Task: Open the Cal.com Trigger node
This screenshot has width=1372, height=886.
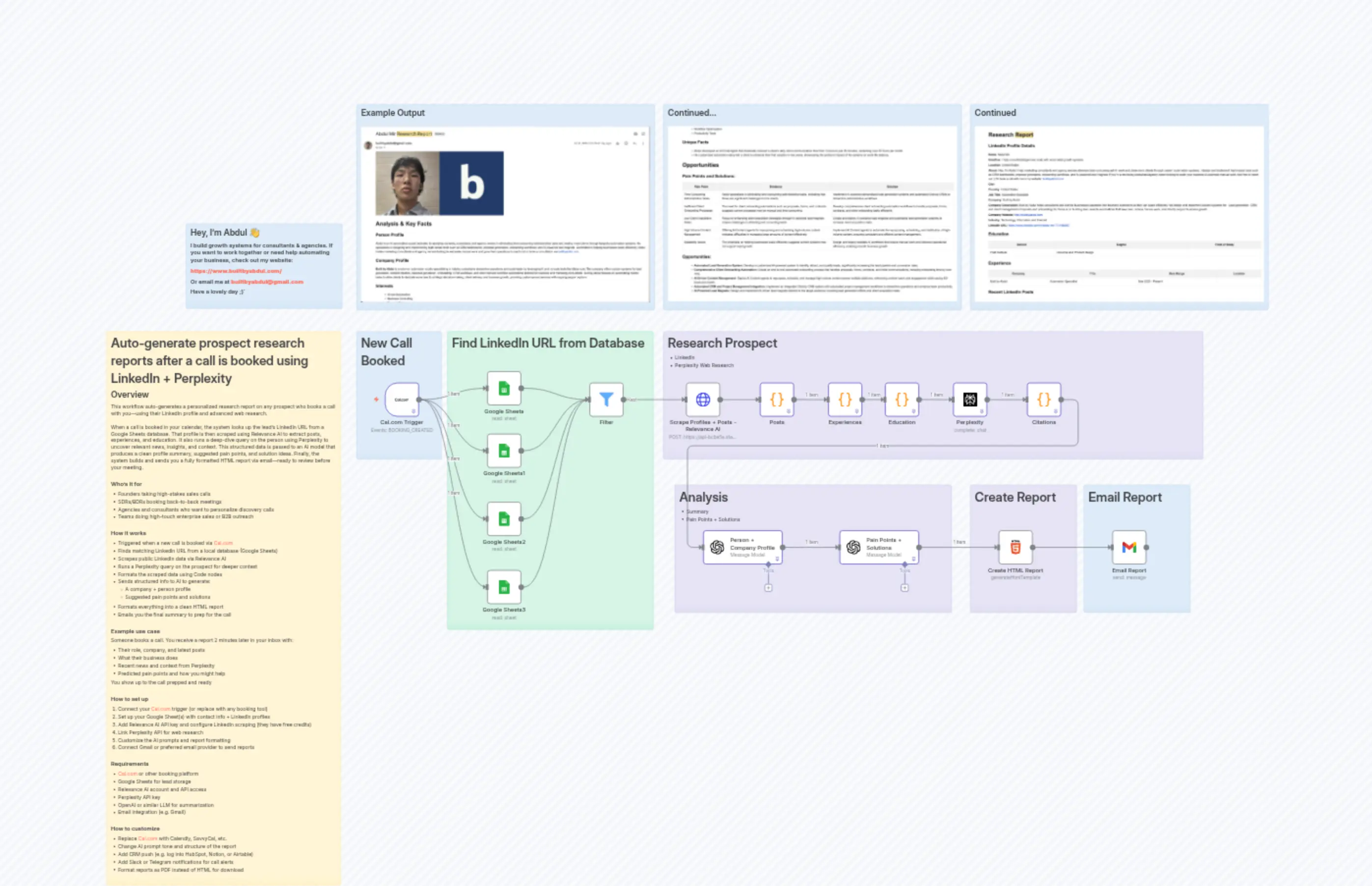Action: click(401, 399)
